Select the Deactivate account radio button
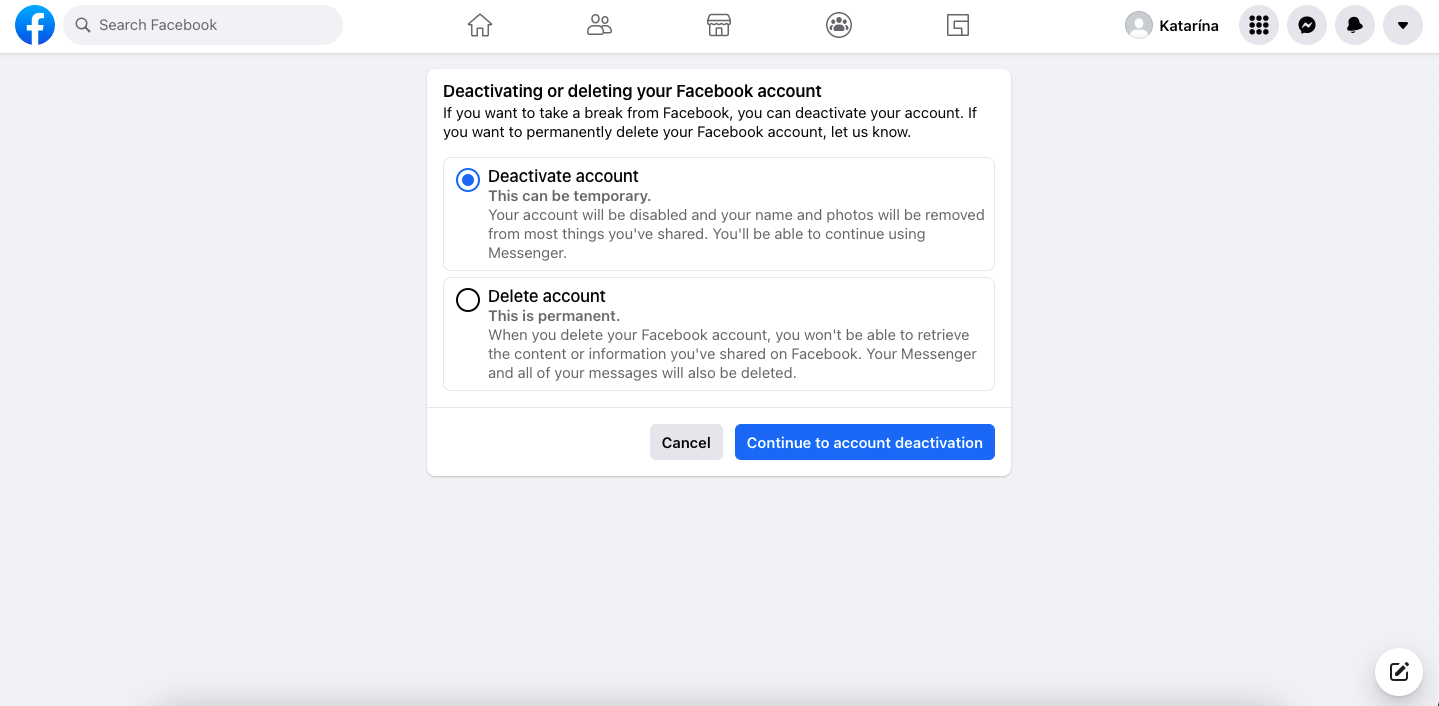The image size is (1439, 706). point(467,180)
